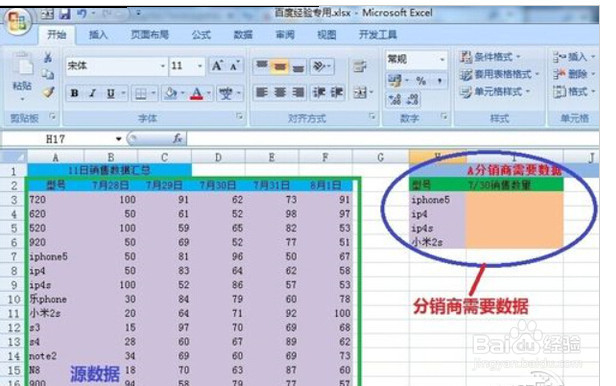Cut selection with the scissors icon
The height and width of the screenshot is (386, 616).
tap(48, 58)
